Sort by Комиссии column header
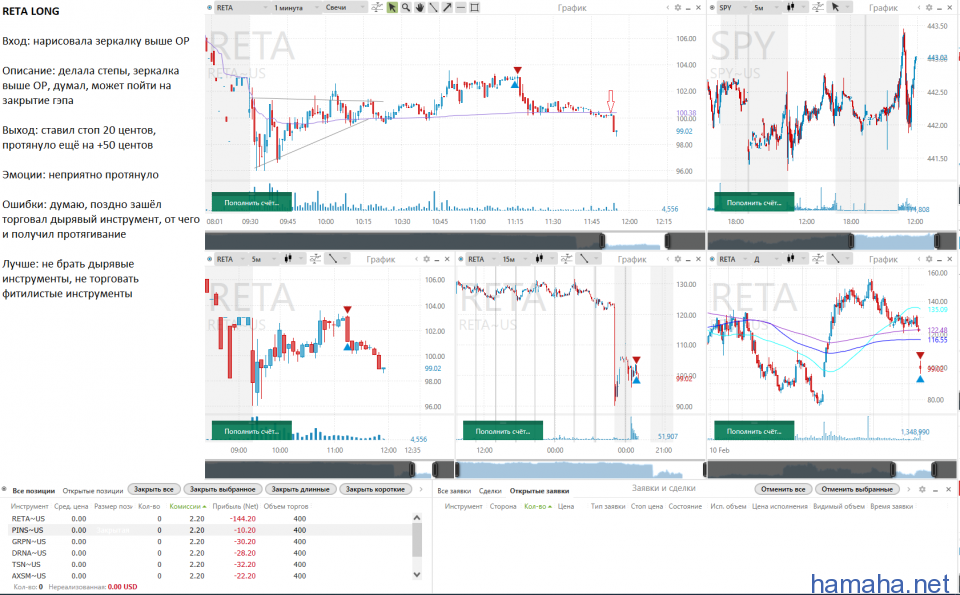The height and width of the screenshot is (595, 960). (187, 506)
